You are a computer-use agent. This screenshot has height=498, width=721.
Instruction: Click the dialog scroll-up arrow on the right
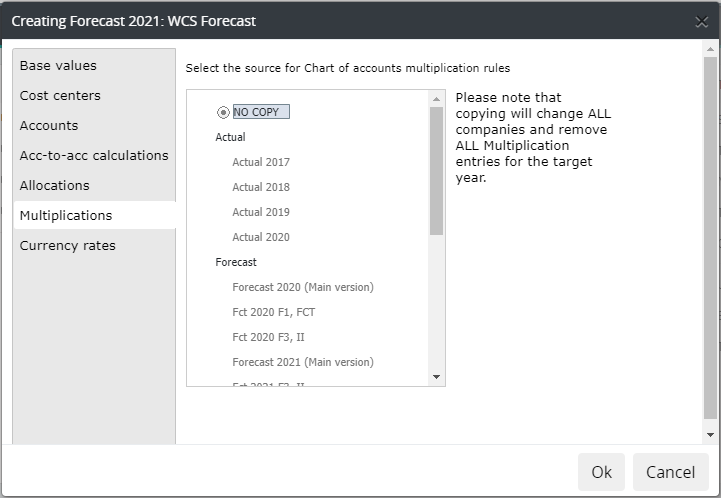[x=710, y=49]
